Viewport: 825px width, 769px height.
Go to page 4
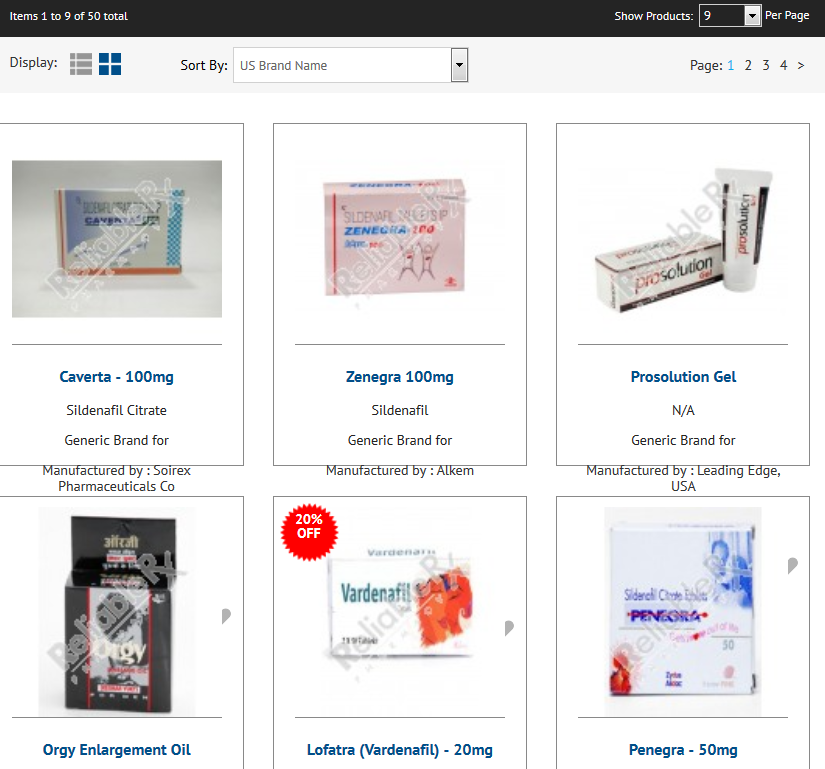(783, 65)
